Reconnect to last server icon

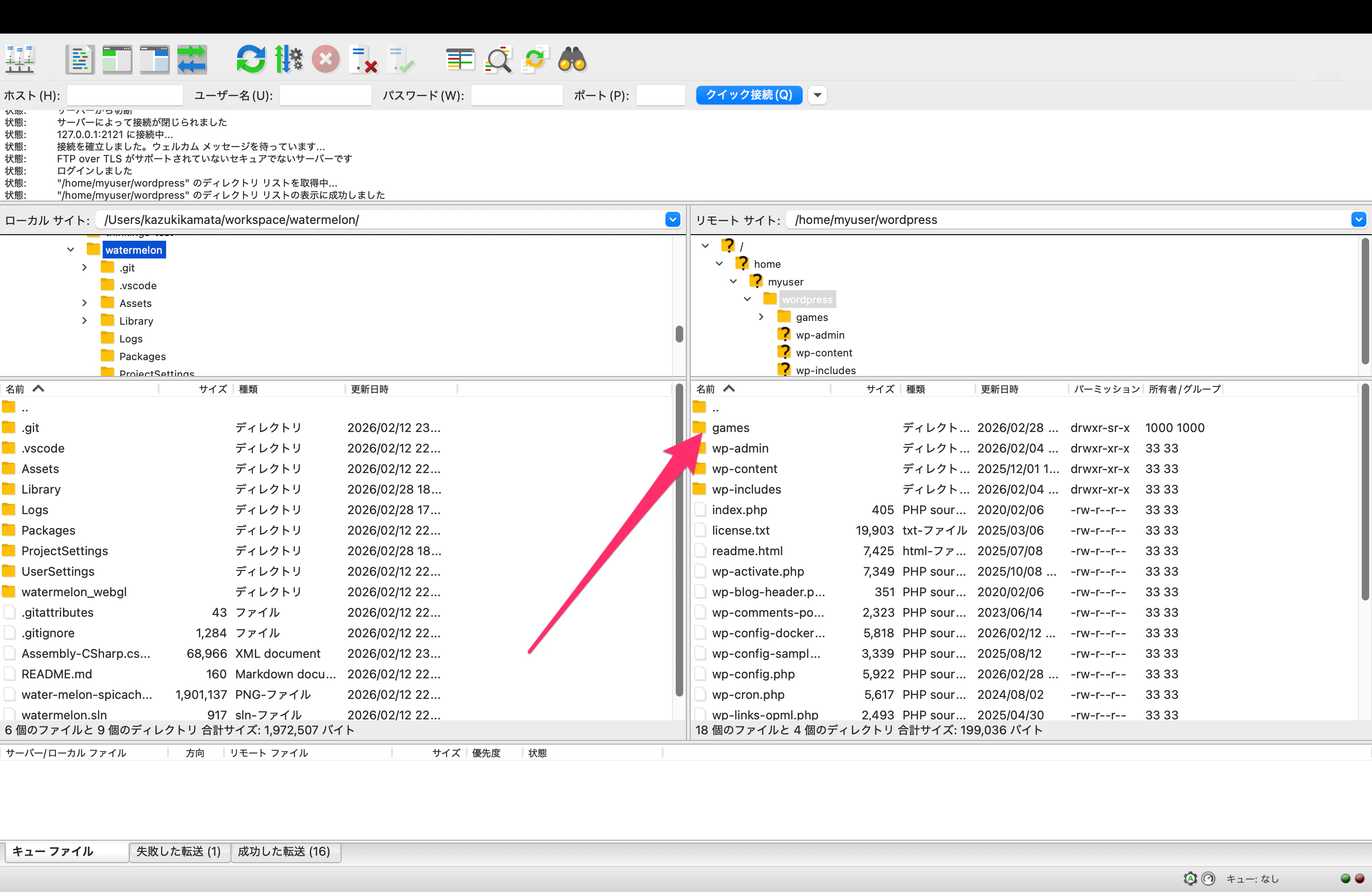401,59
